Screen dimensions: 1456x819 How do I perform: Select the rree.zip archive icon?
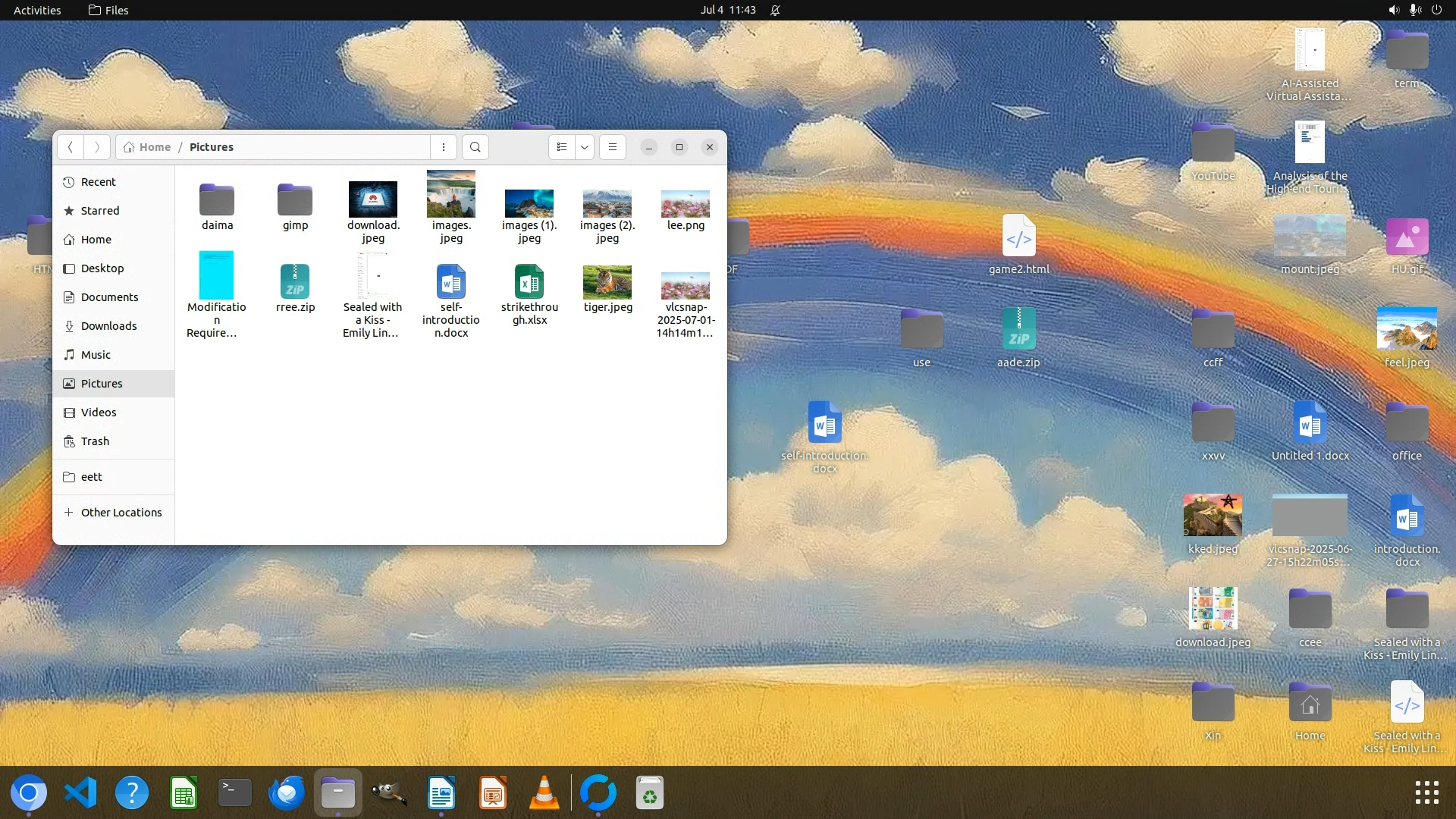tap(295, 281)
